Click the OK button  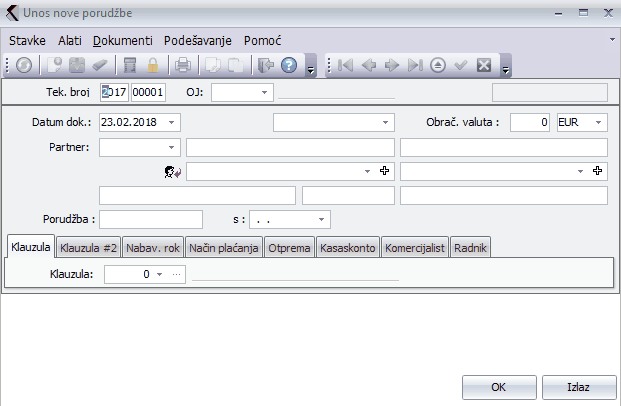pos(498,386)
